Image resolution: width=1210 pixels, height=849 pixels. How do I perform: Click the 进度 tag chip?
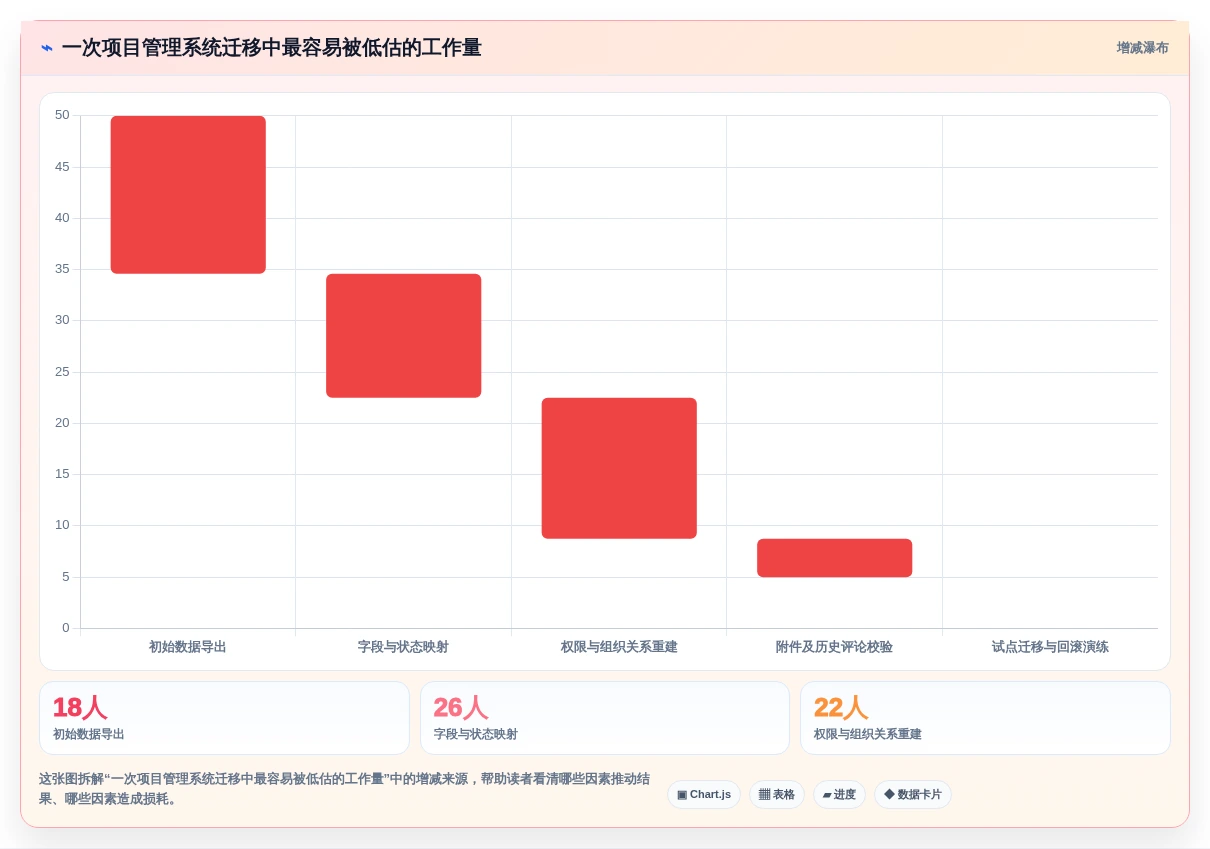point(839,795)
